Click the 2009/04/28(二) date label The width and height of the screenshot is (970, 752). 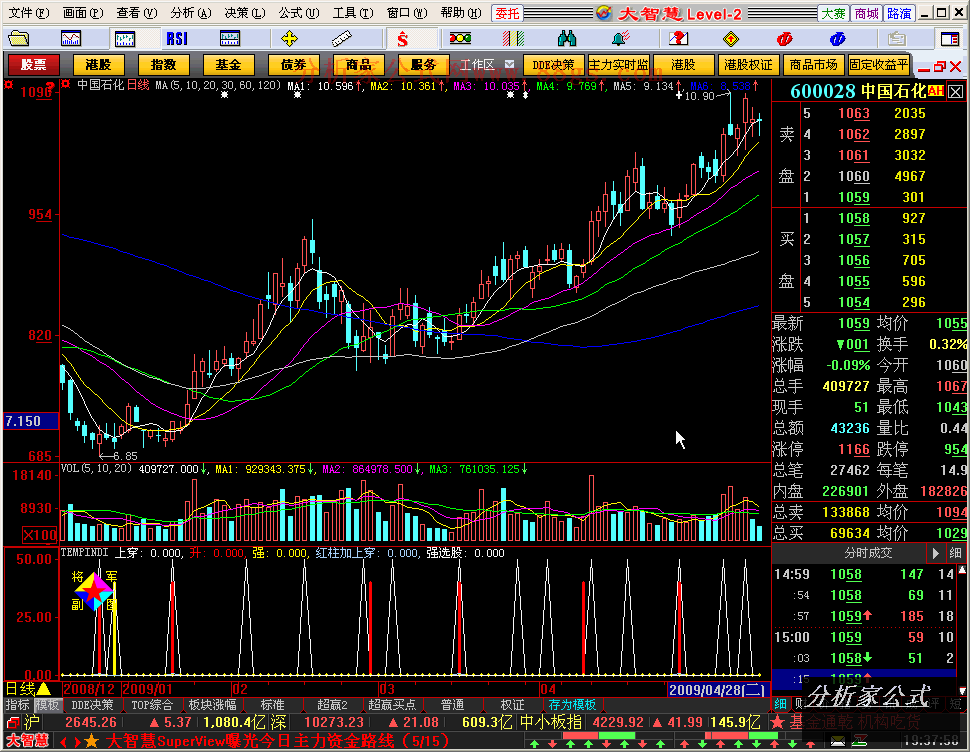(x=717, y=689)
